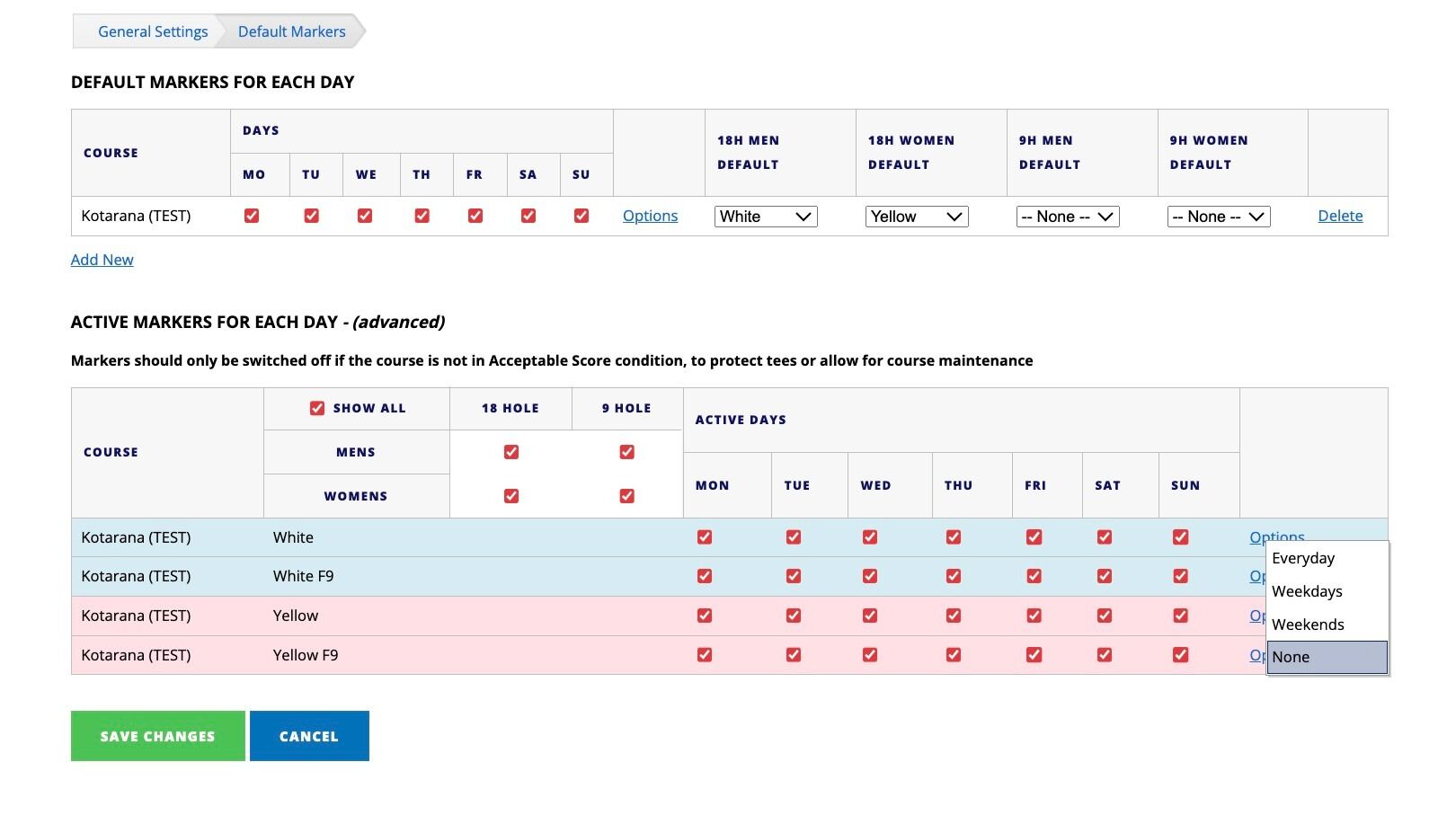Image resolution: width=1456 pixels, height=833 pixels.
Task: Uncheck Wed for the Yellow F9 row
Action: pos(870,655)
